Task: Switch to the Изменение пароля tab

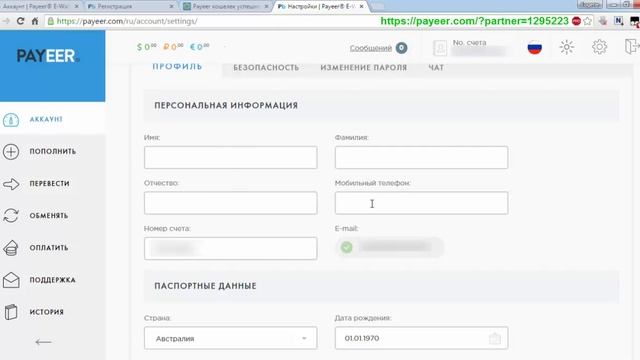Action: (364, 68)
